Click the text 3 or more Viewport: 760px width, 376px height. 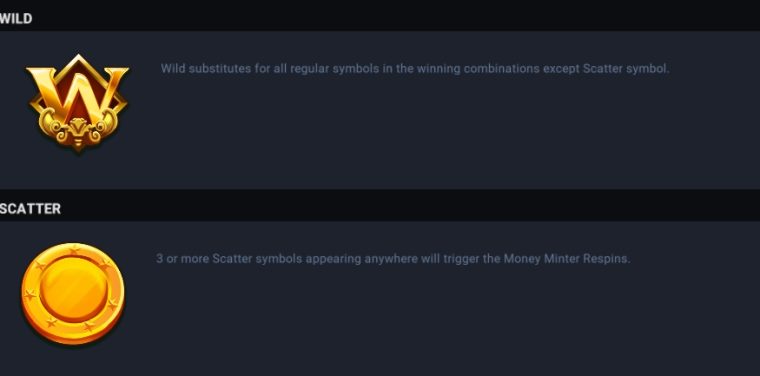click(183, 259)
